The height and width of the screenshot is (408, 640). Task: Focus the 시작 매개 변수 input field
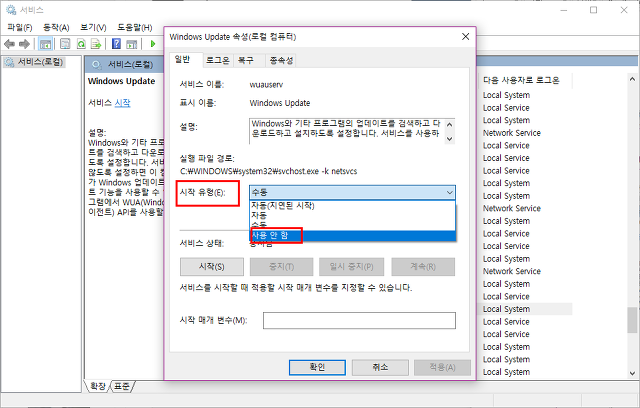point(359,321)
